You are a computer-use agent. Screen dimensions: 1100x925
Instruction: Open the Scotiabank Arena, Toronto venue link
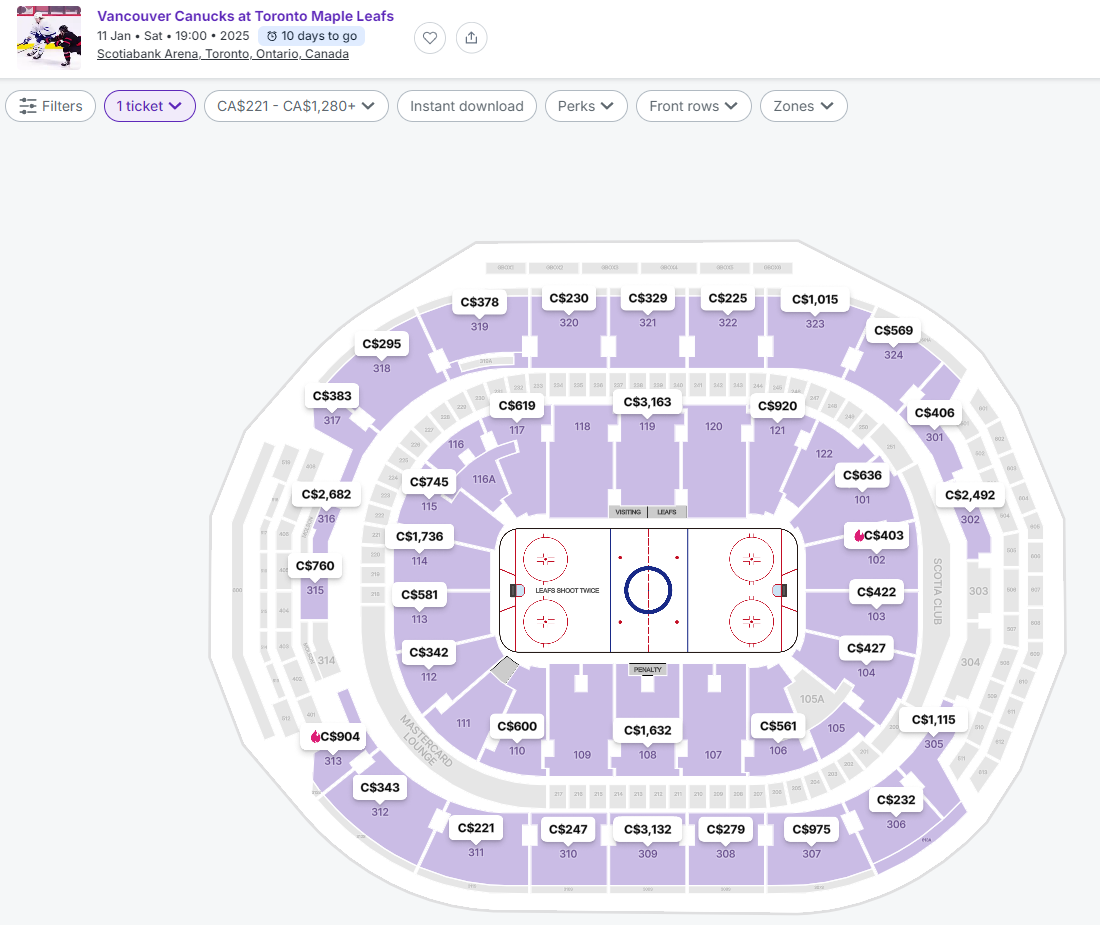tap(222, 54)
